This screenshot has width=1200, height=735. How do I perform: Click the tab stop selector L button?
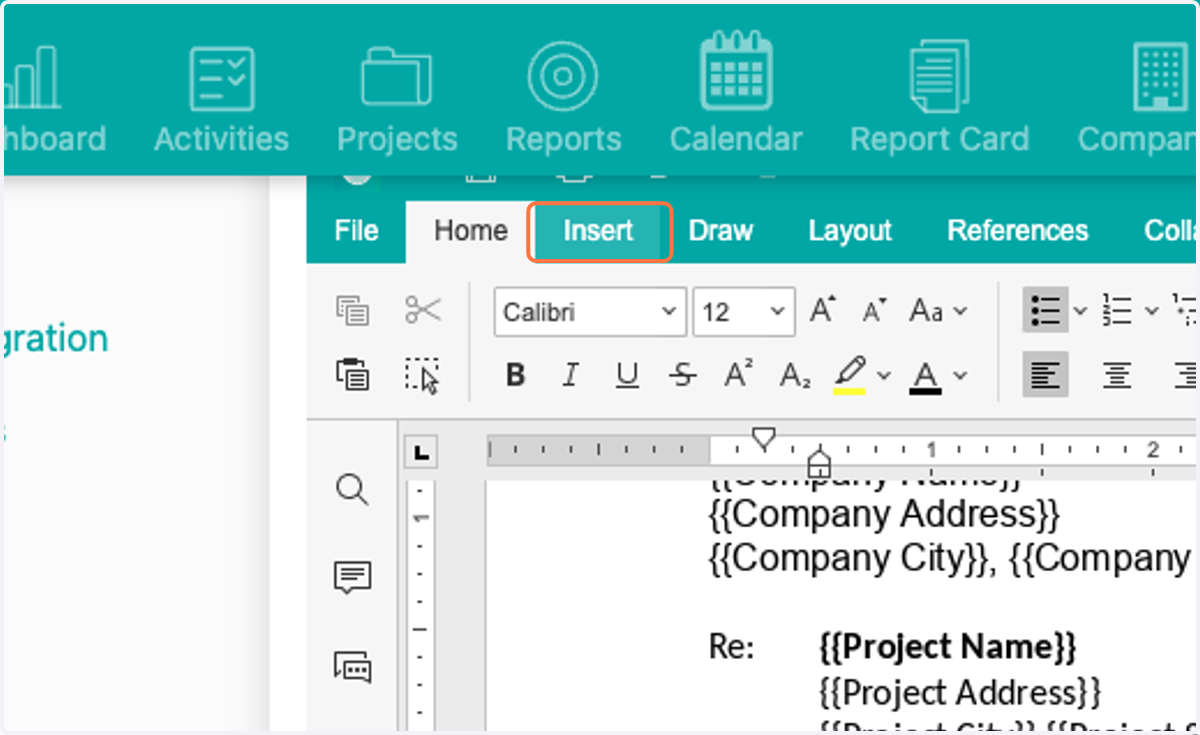421,453
